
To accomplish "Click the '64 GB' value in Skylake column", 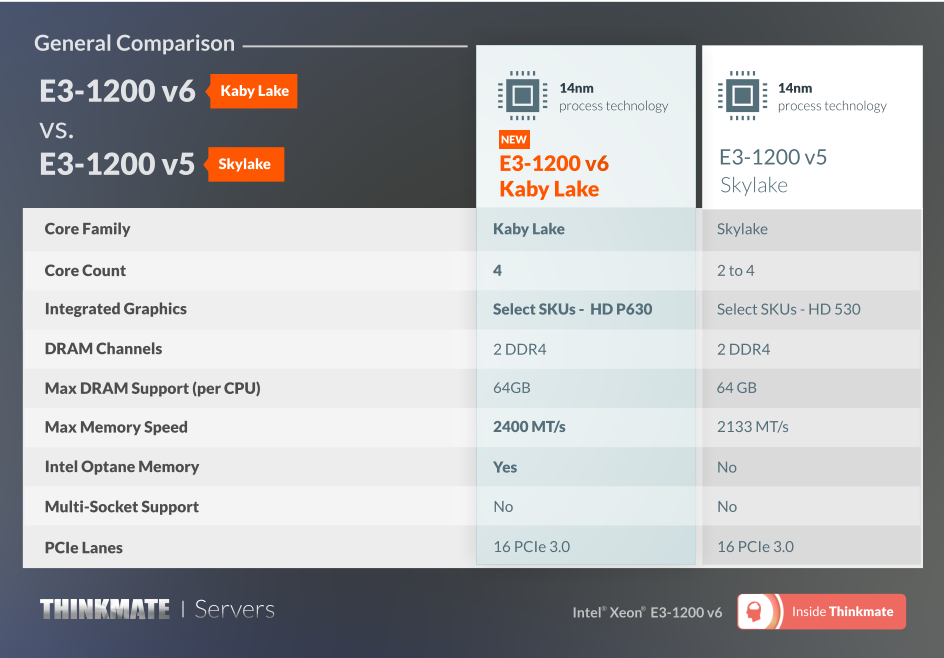I will pos(736,388).
